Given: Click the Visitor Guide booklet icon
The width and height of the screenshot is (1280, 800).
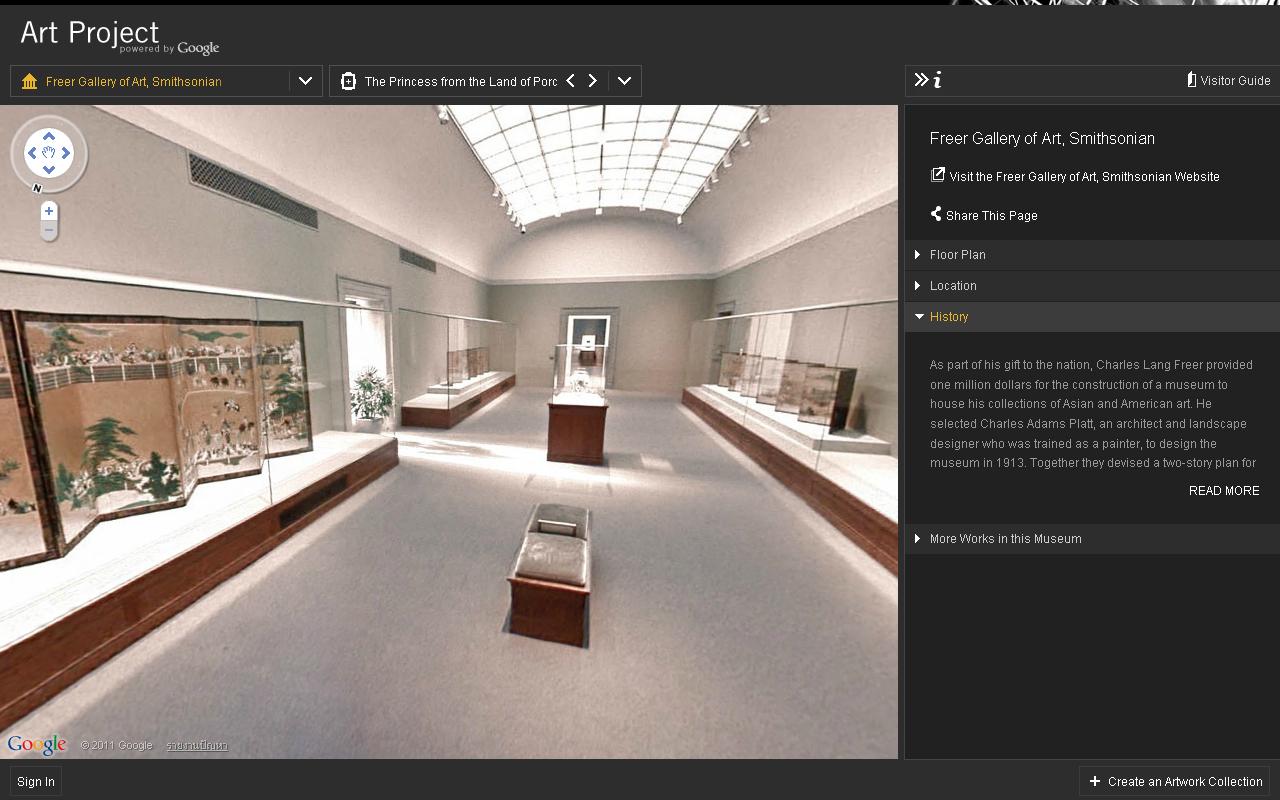Looking at the screenshot, I should [x=1191, y=80].
